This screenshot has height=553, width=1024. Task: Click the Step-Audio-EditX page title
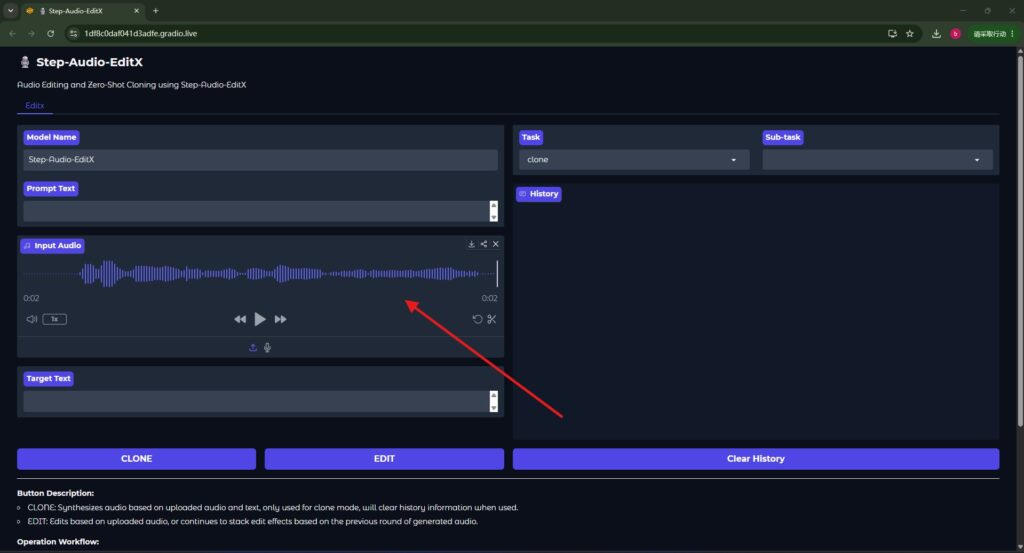click(89, 62)
